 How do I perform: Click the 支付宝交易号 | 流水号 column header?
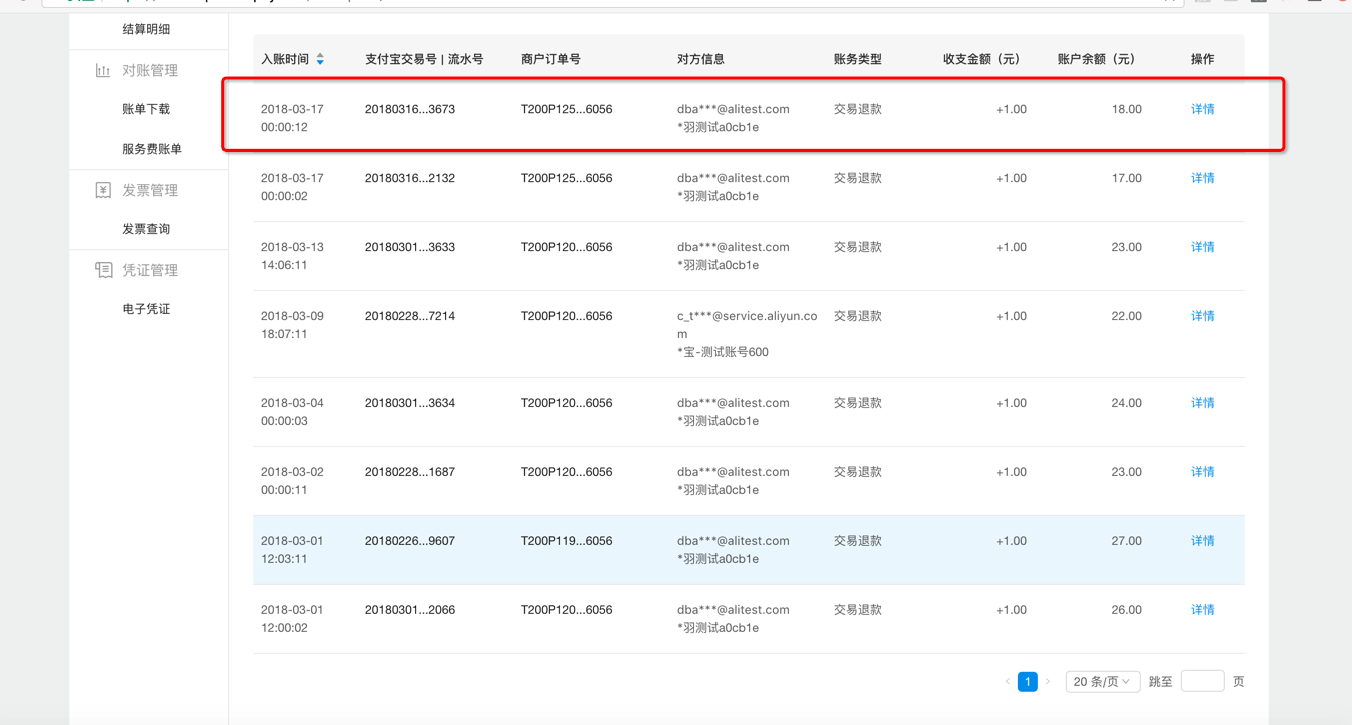point(424,59)
